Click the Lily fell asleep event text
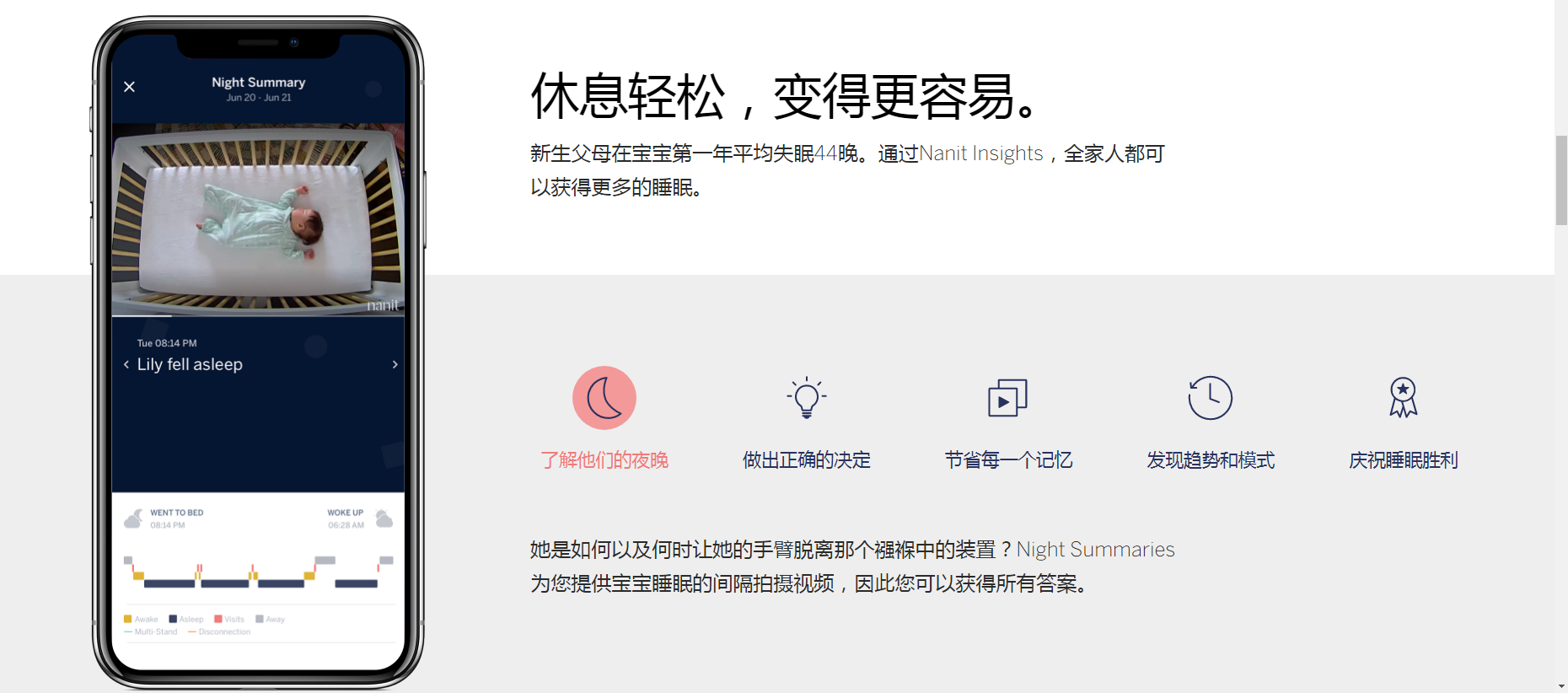Screen dimensions: 1568x693 pos(190,364)
